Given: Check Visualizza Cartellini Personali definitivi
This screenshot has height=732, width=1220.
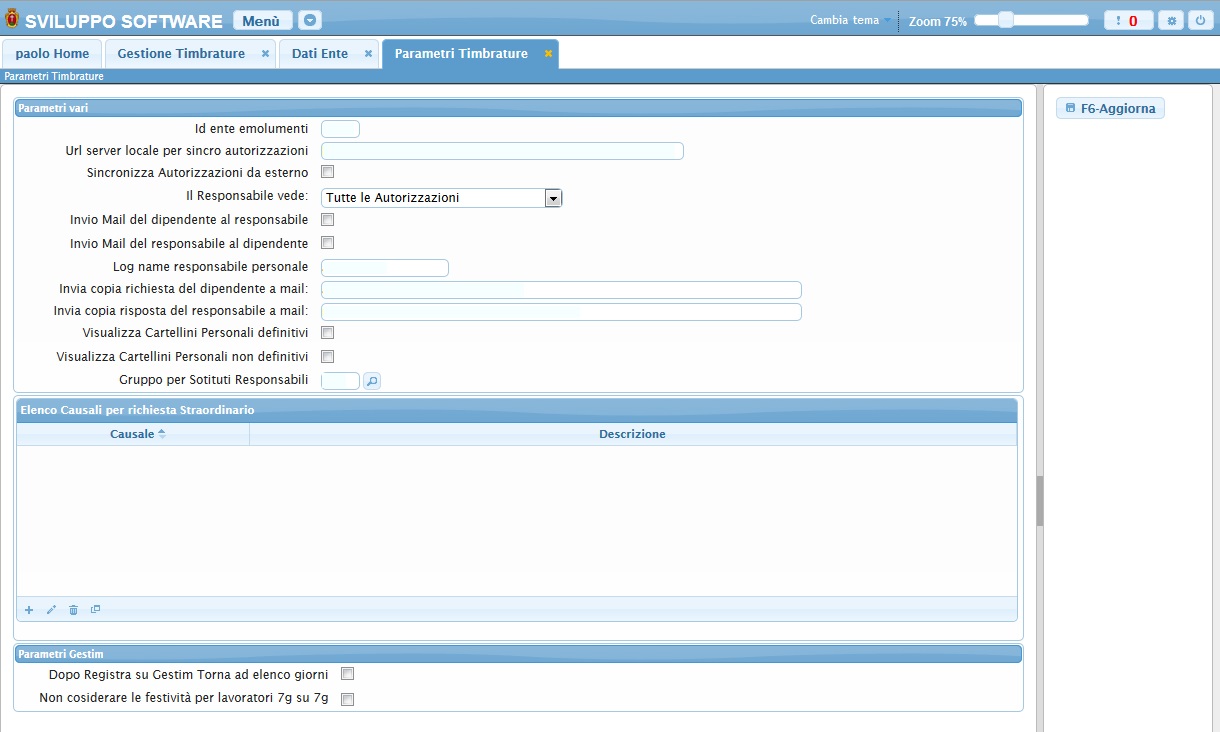Looking at the screenshot, I should [327, 332].
